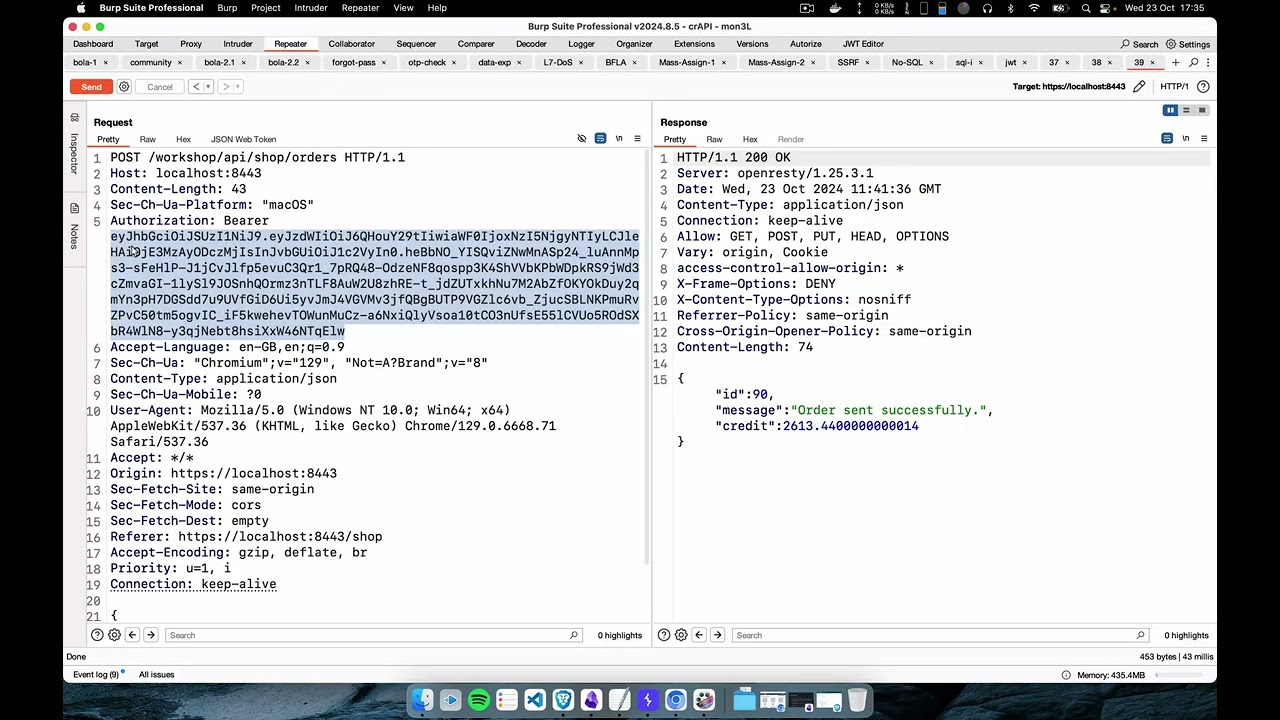This screenshot has height=720, width=1280.
Task: Click top-right Search button
Action: tap(1139, 44)
